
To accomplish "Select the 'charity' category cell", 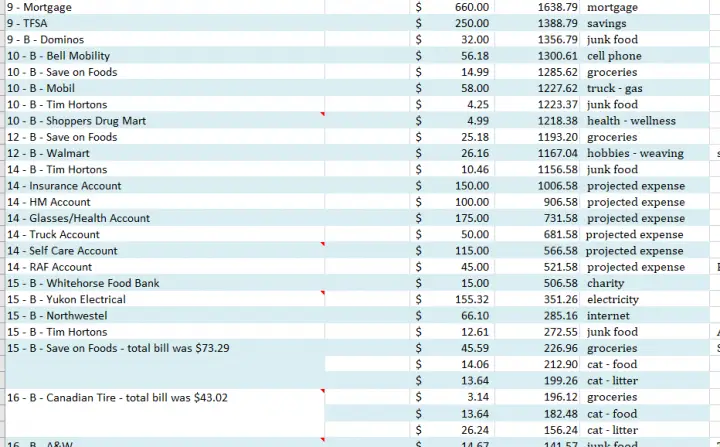I will [645, 283].
